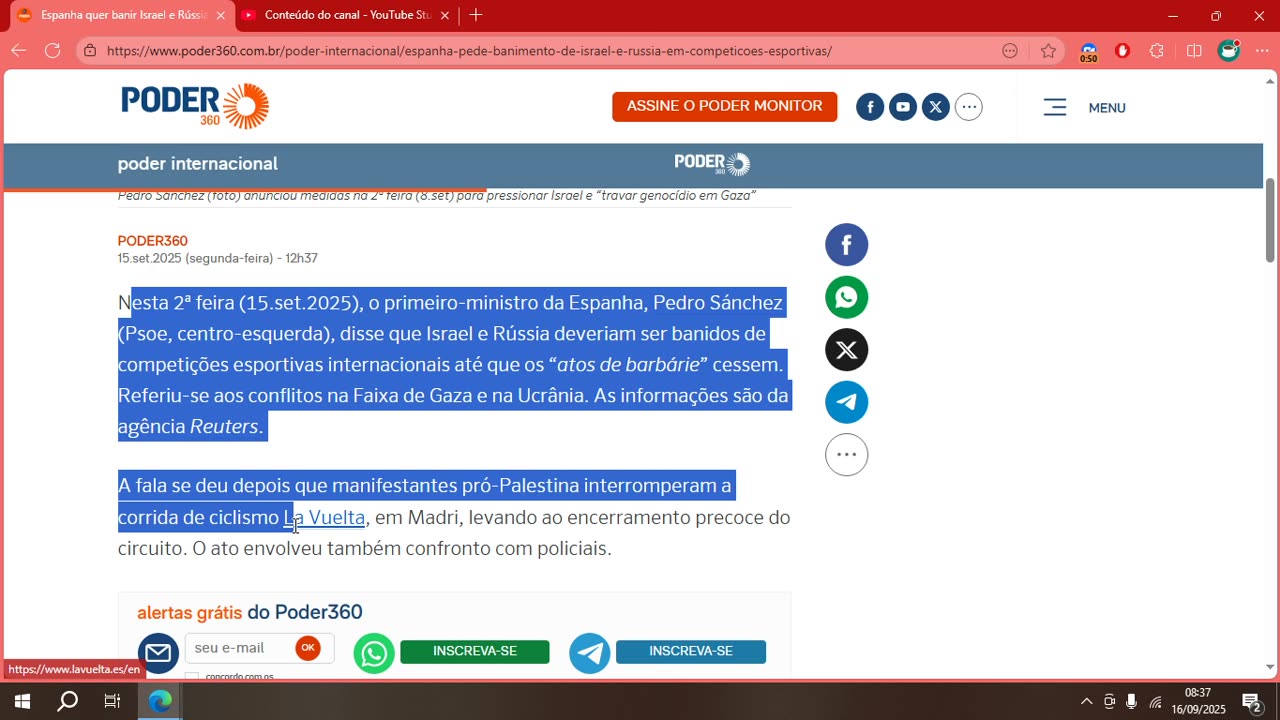
Task: Open Poder360 YouTube channel in header
Action: point(903,107)
